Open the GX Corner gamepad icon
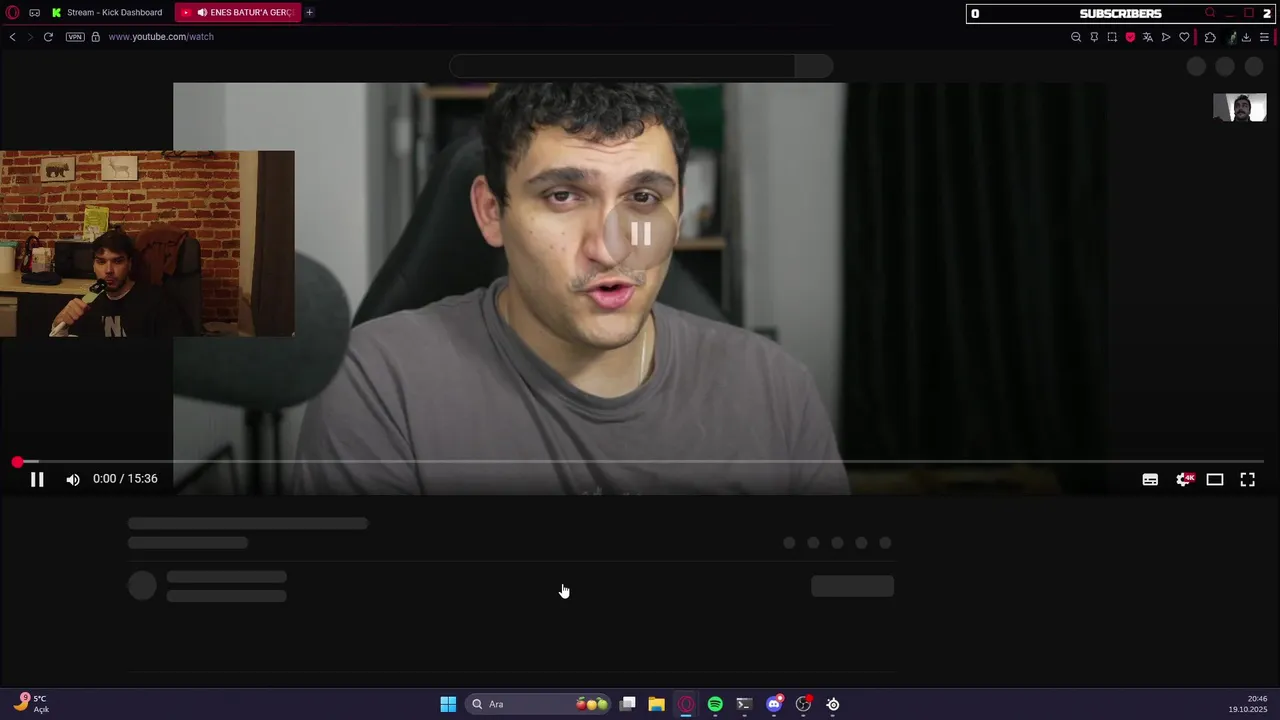 (35, 13)
